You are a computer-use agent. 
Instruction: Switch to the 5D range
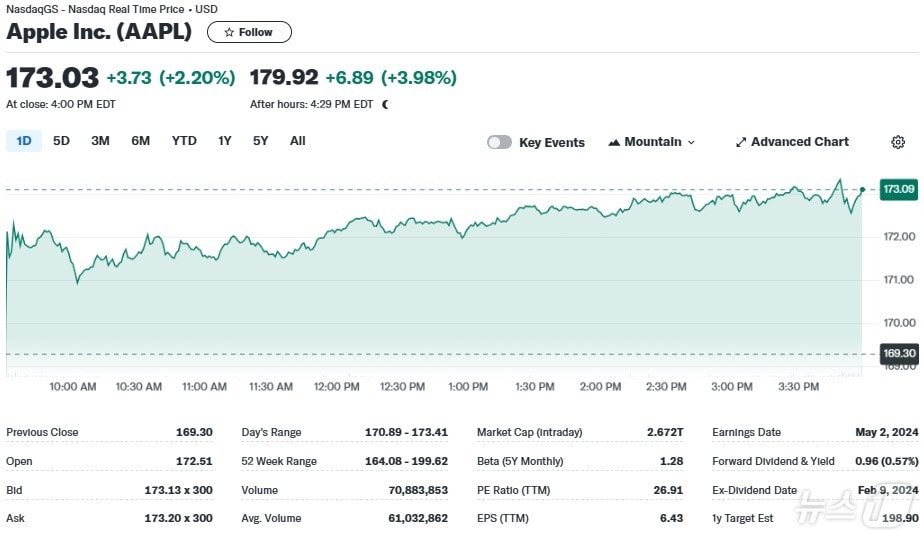click(61, 141)
